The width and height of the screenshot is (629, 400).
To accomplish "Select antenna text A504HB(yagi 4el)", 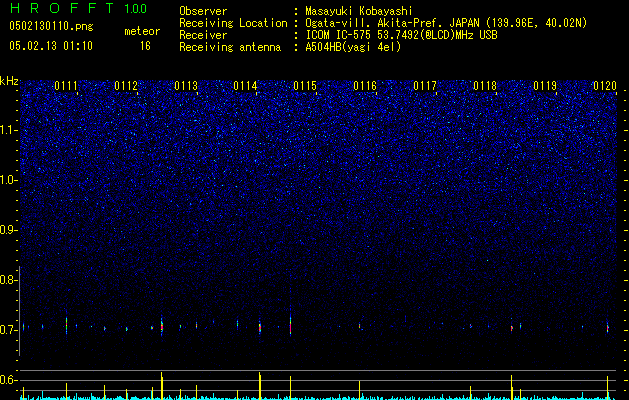I will tap(353, 47).
